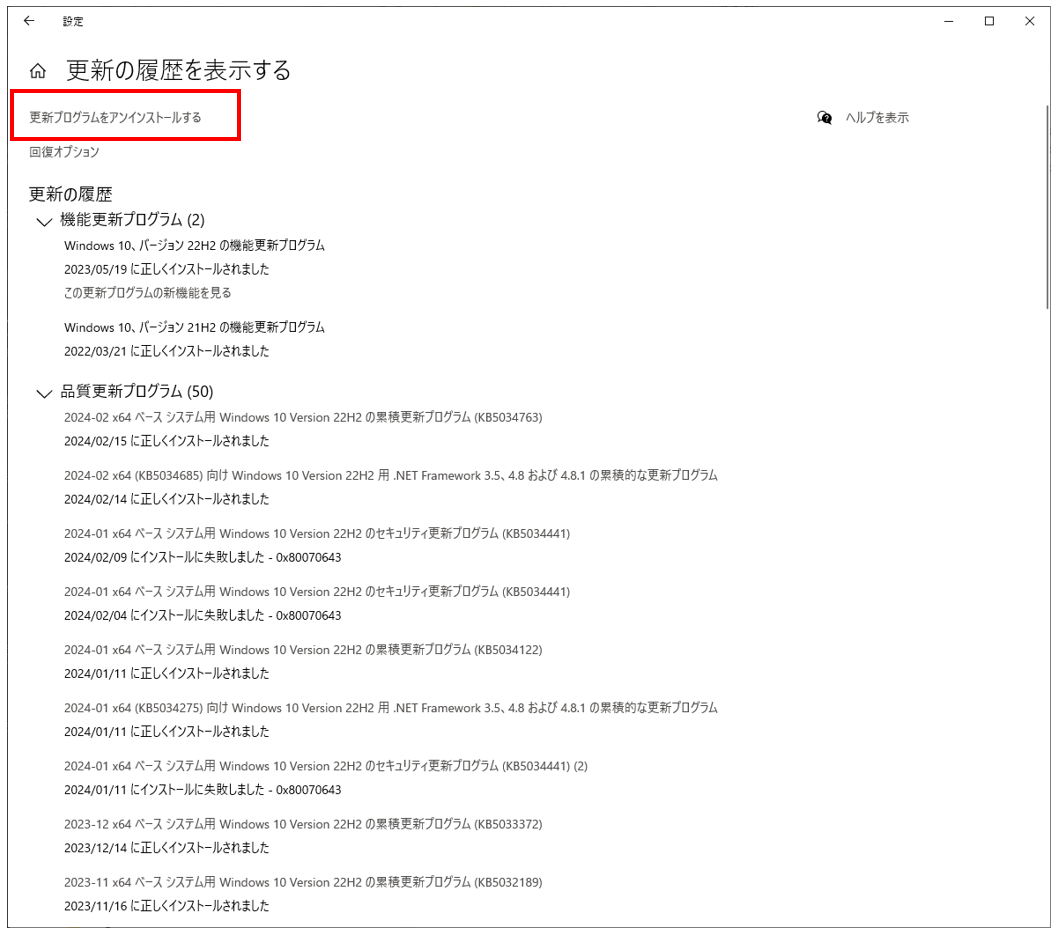Go back using the back arrow
The image size is (1056, 933).
tap(29, 21)
